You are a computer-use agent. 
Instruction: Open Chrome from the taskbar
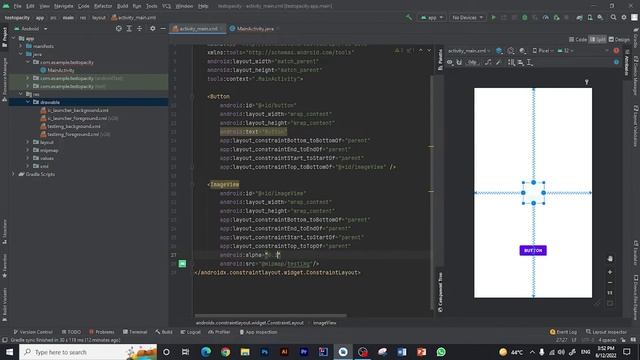point(225,352)
